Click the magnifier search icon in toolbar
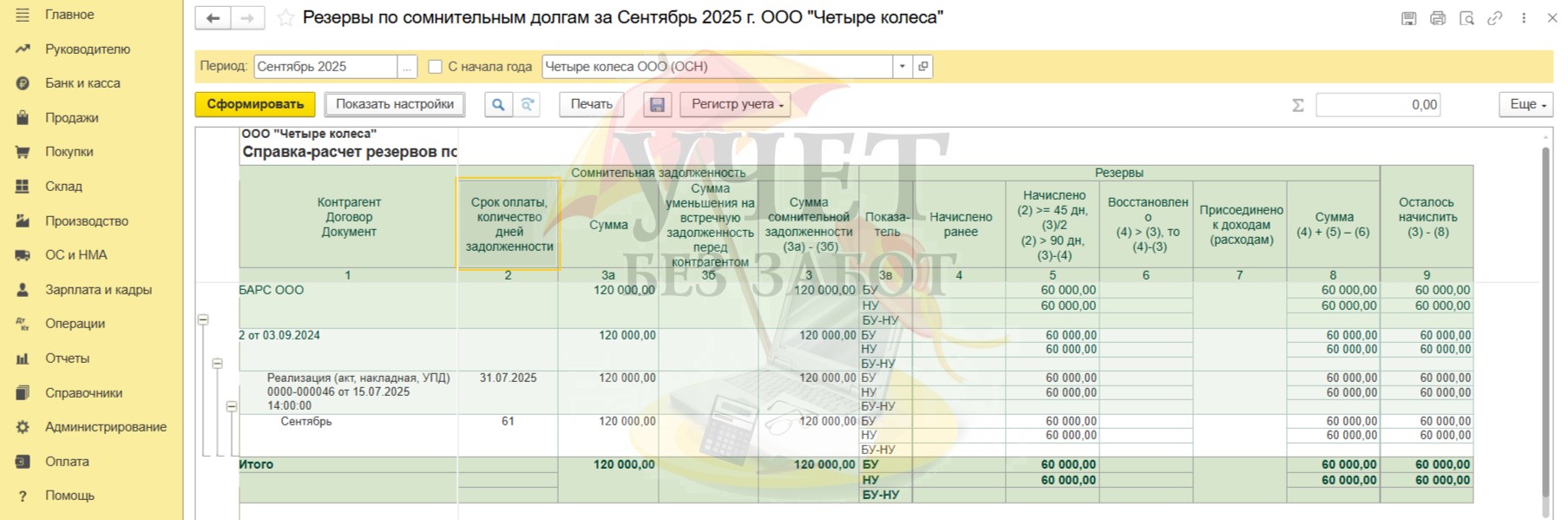The image size is (1568, 520). (498, 104)
